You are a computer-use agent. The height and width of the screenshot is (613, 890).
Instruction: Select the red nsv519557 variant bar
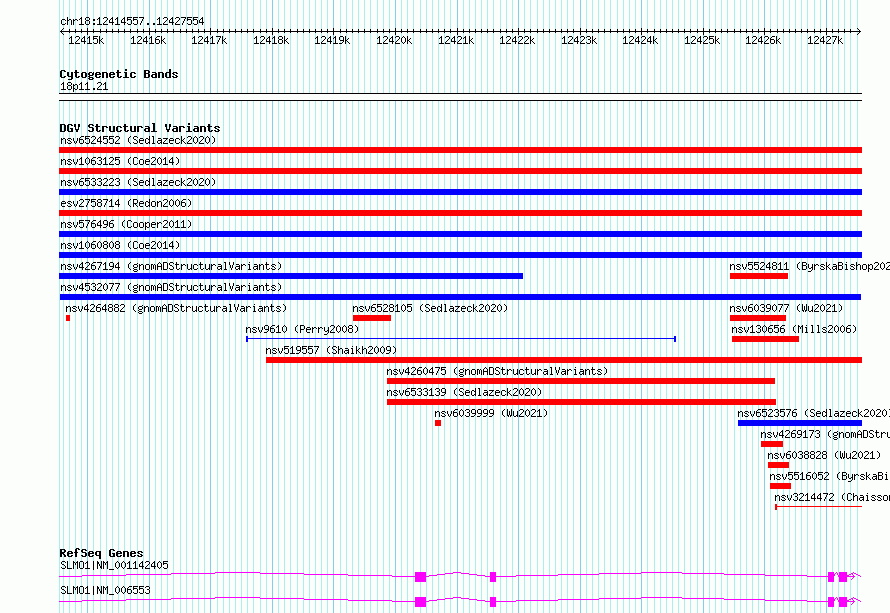click(564, 360)
